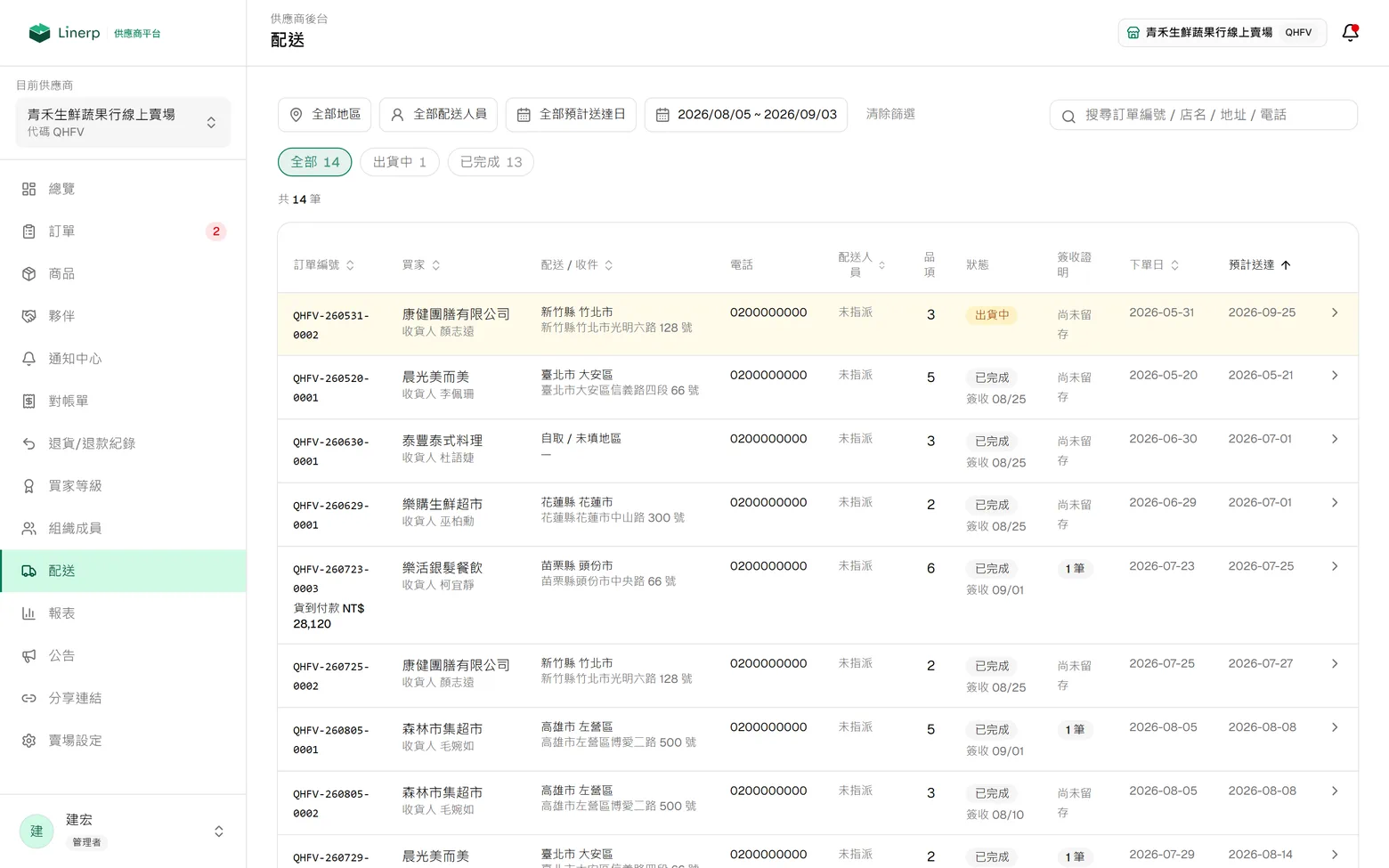Click the orders badge showing 2
Image resolution: width=1389 pixels, height=868 pixels.
215,231
